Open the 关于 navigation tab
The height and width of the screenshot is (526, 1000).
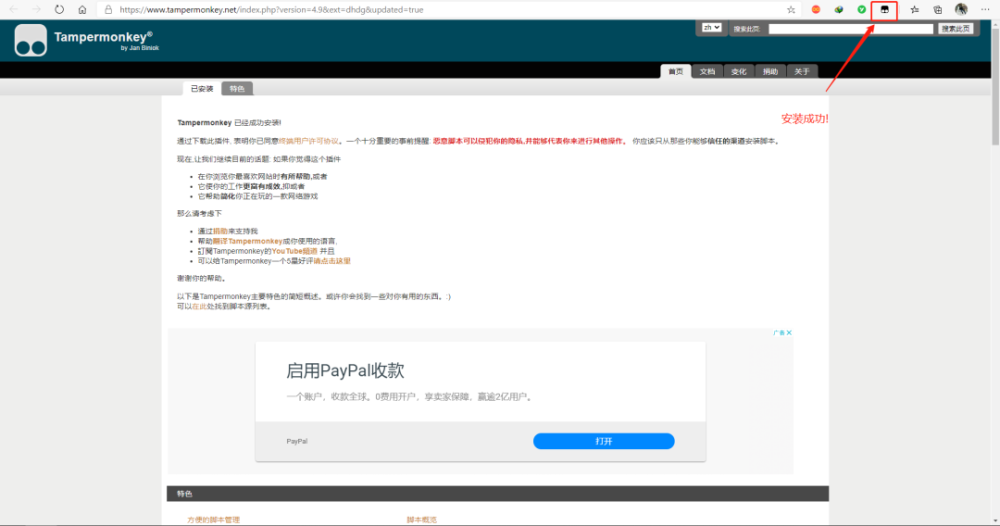[x=802, y=71]
